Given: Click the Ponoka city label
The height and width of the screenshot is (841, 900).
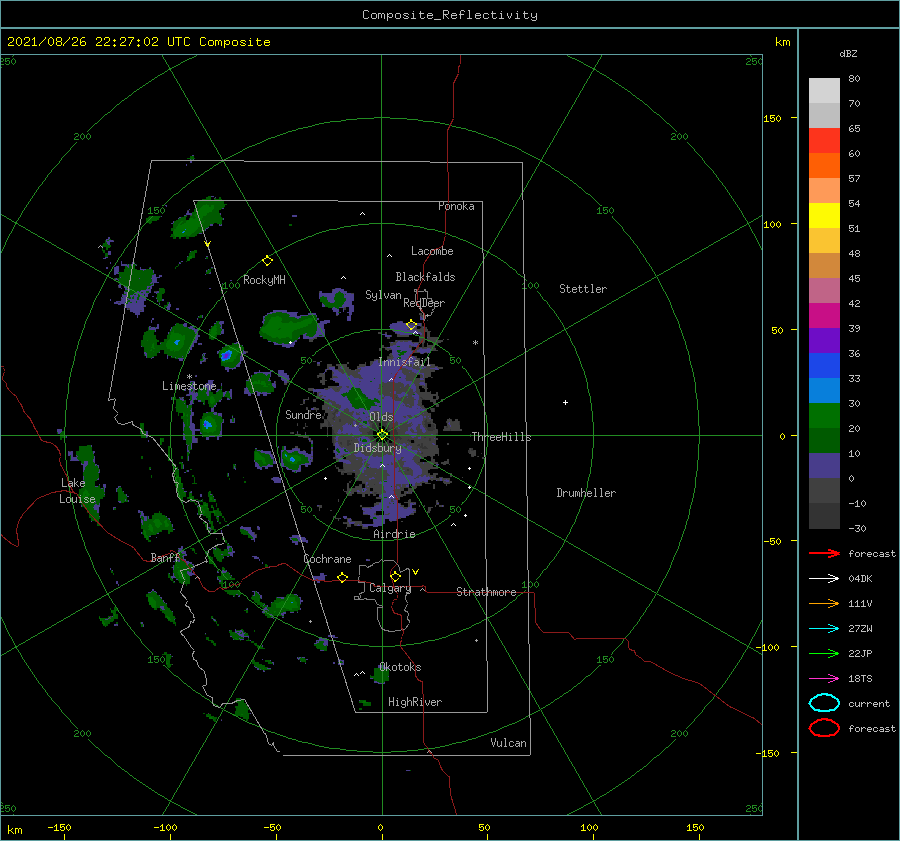Looking at the screenshot, I should (x=456, y=206).
